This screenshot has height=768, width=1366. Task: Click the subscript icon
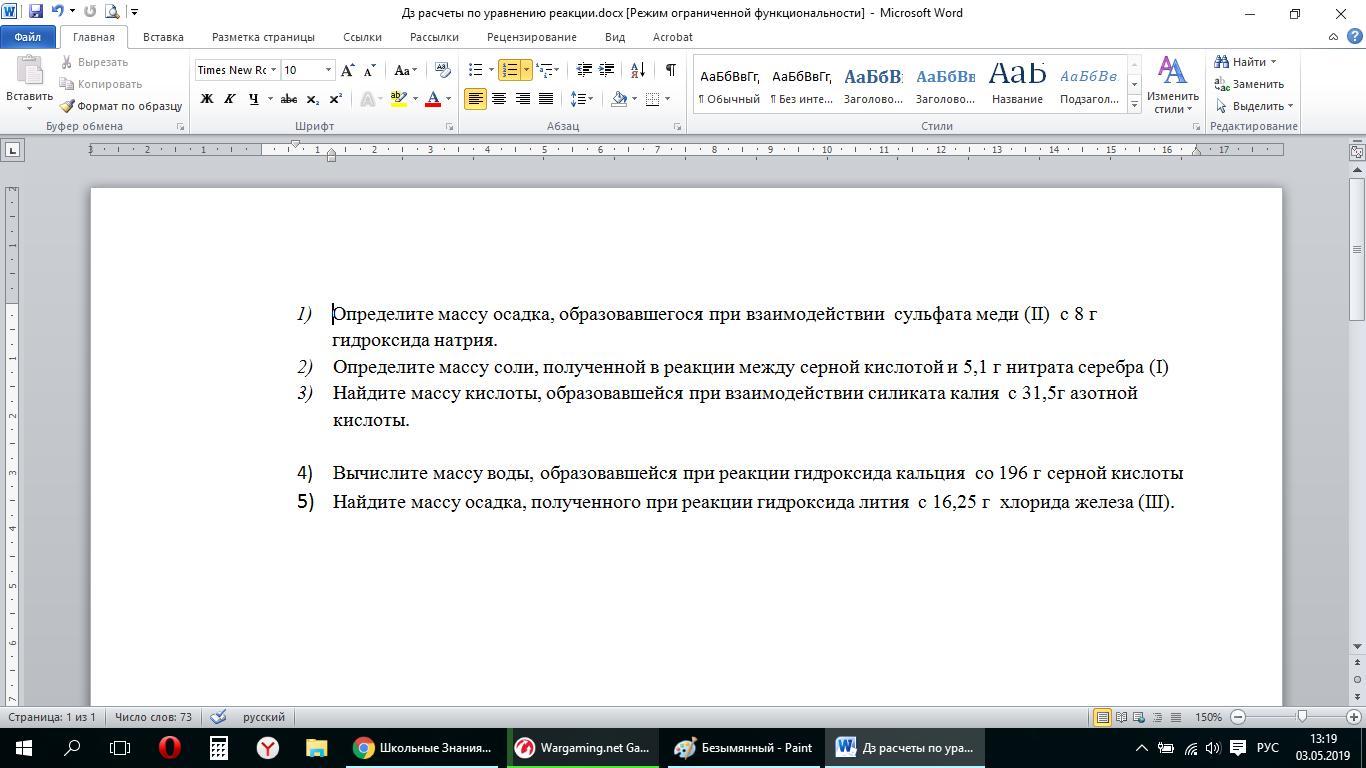[x=312, y=99]
